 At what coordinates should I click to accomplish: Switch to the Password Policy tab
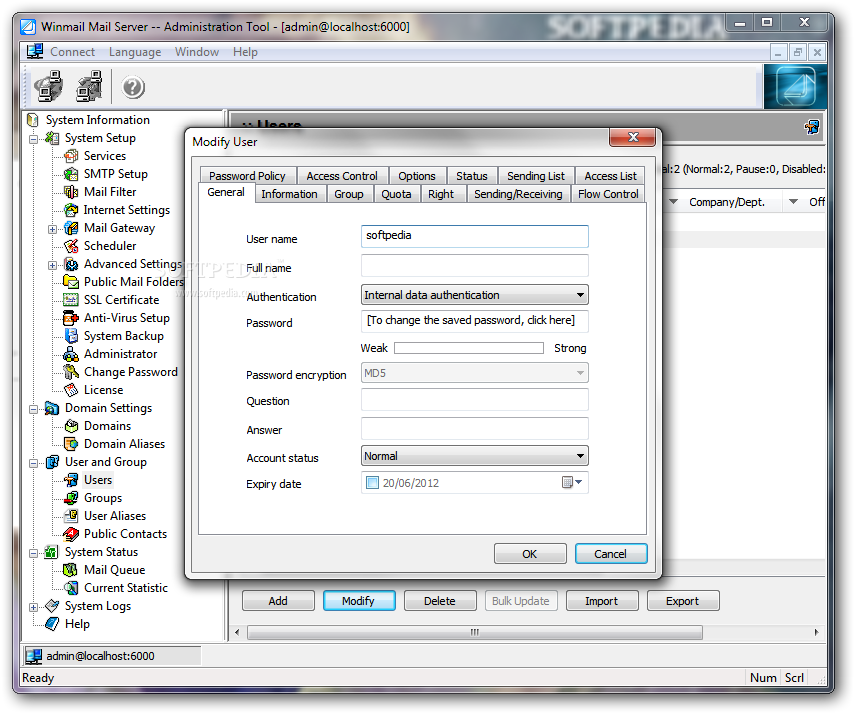[248, 176]
